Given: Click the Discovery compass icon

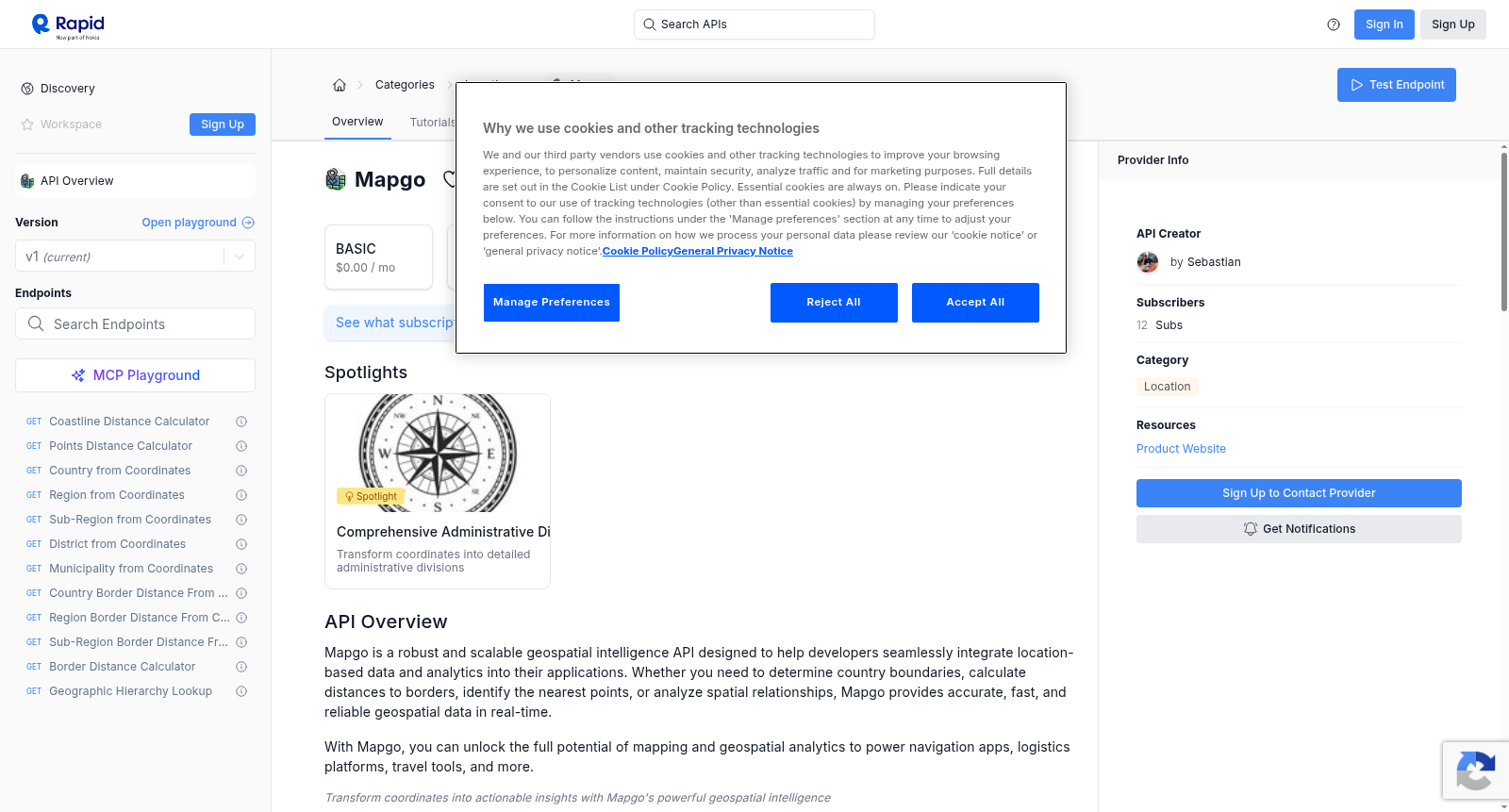Looking at the screenshot, I should coord(27,89).
